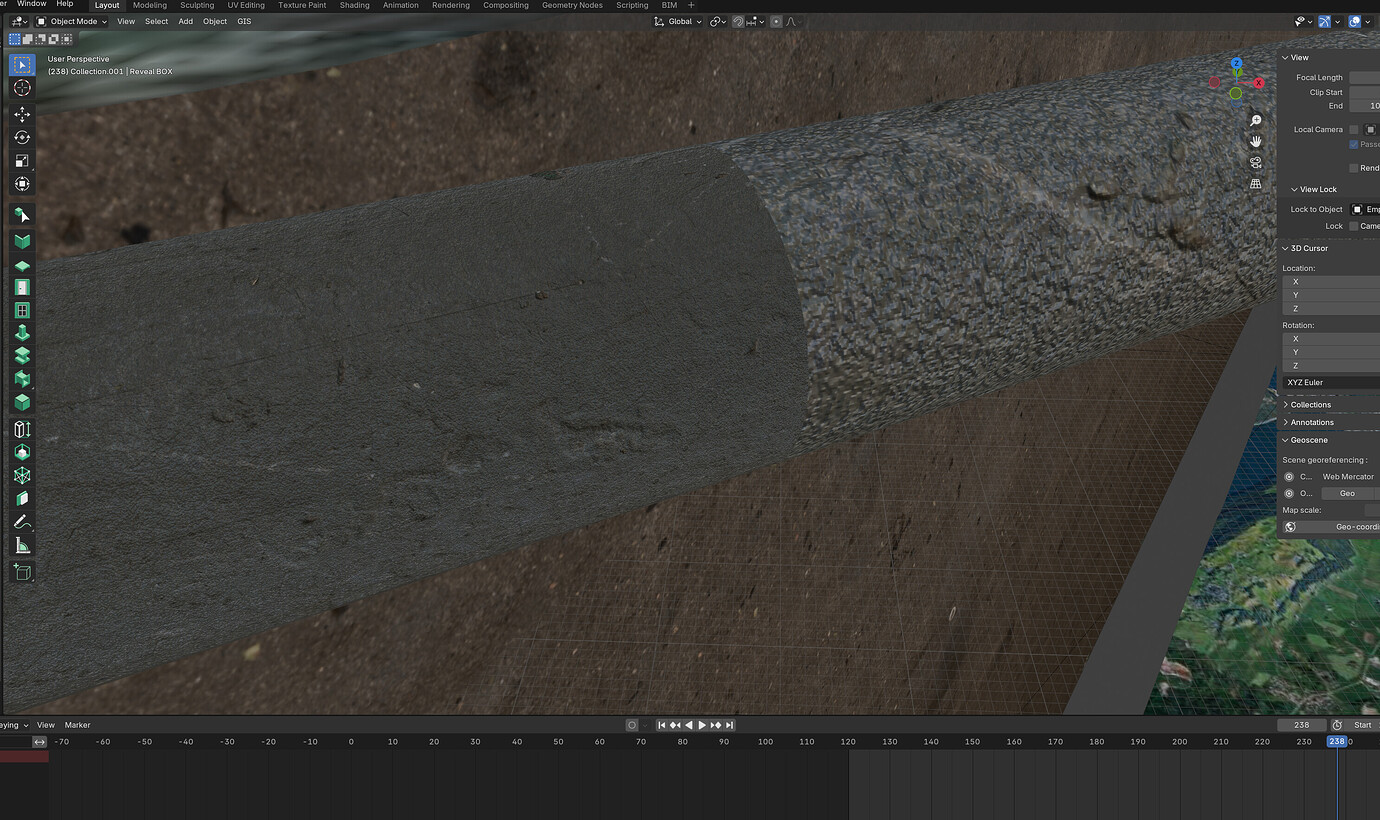Image resolution: width=1380 pixels, height=820 pixels.
Task: Open the GIS menu in viewport header
Action: pos(244,21)
